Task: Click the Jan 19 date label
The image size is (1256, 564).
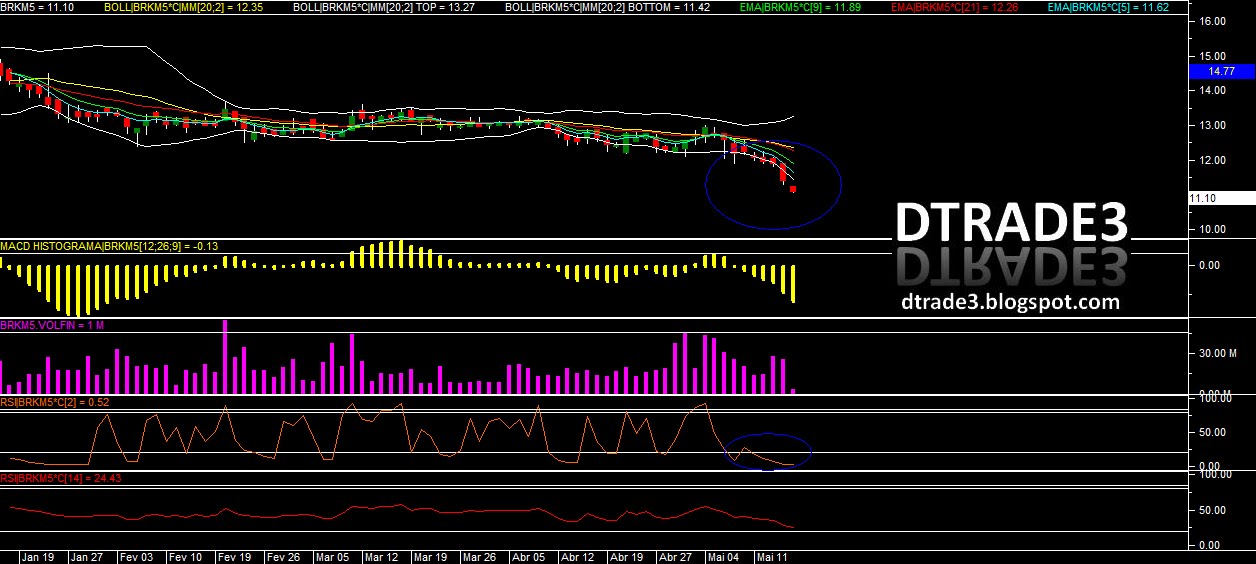Action: point(36,556)
